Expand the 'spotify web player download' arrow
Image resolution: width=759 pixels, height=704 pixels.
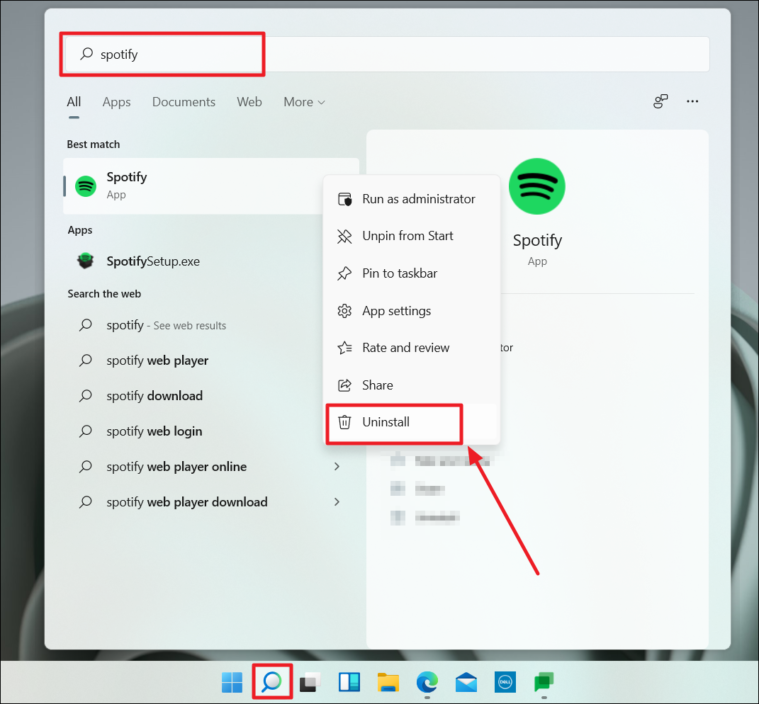coord(337,502)
